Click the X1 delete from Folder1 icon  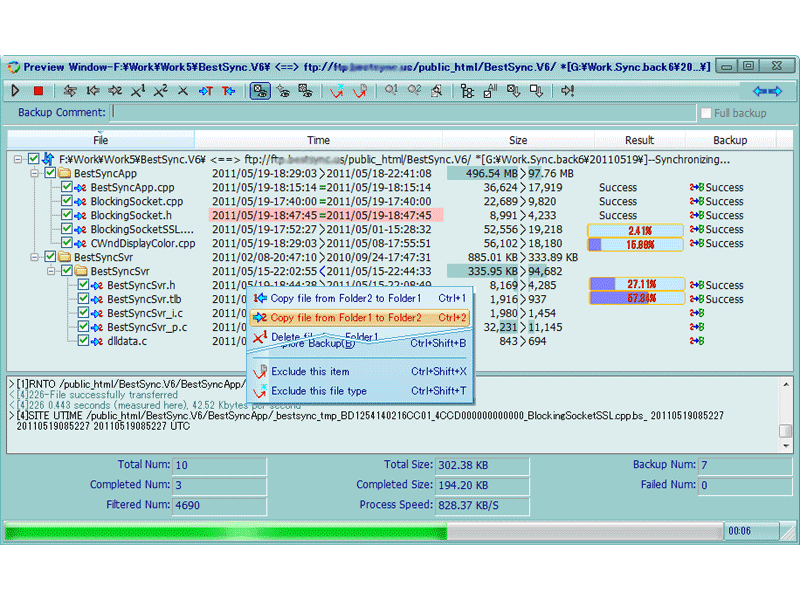tap(138, 91)
